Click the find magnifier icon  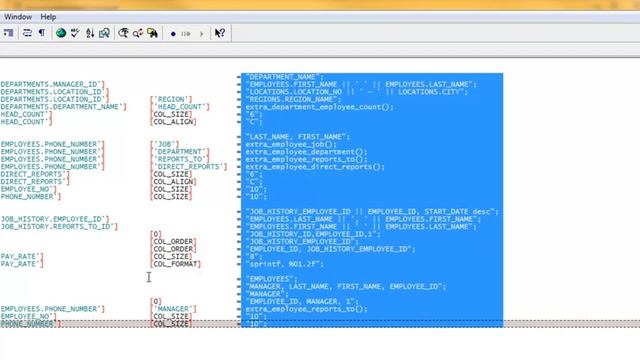pos(123,33)
